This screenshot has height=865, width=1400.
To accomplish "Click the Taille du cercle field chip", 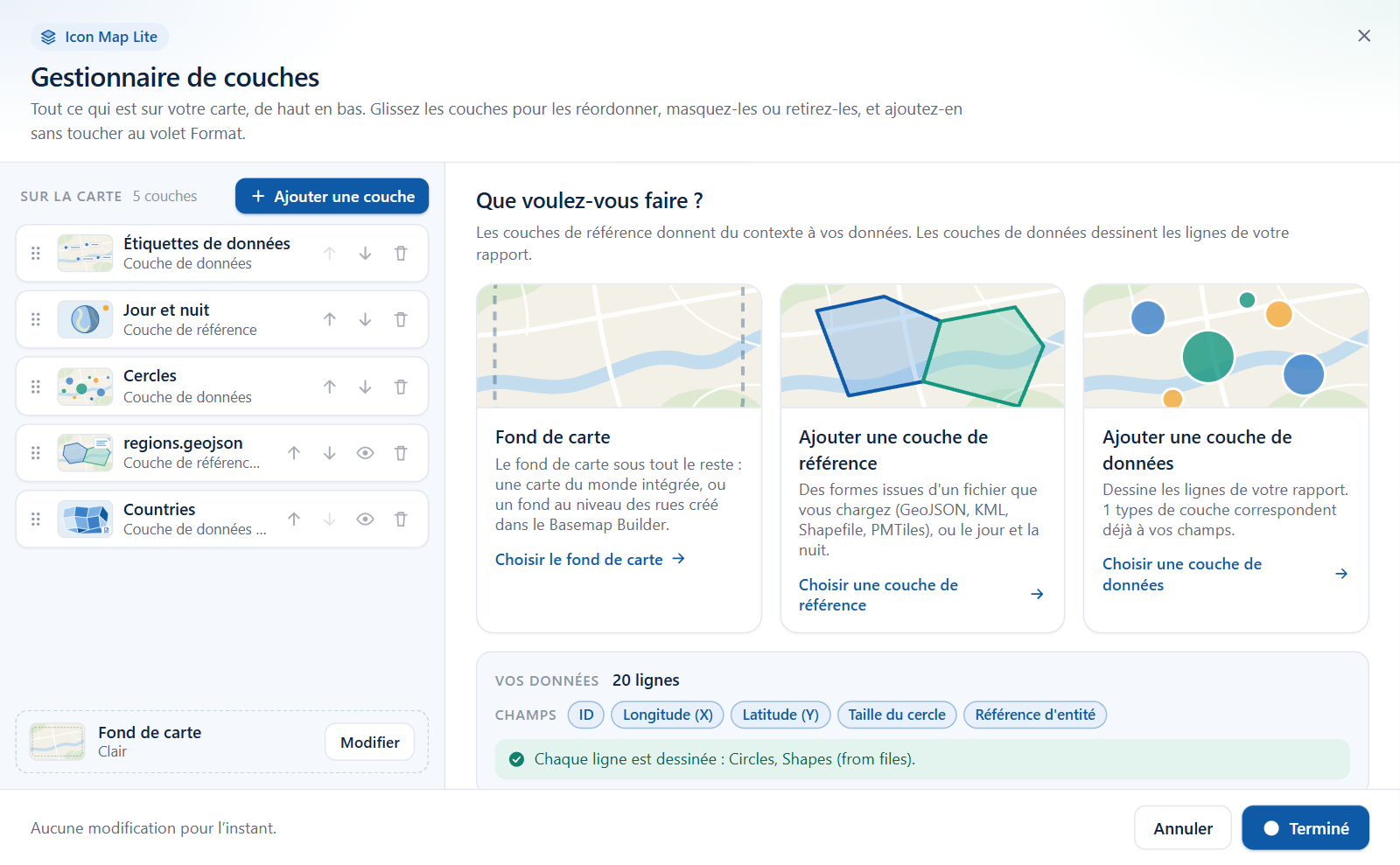I will (x=897, y=715).
